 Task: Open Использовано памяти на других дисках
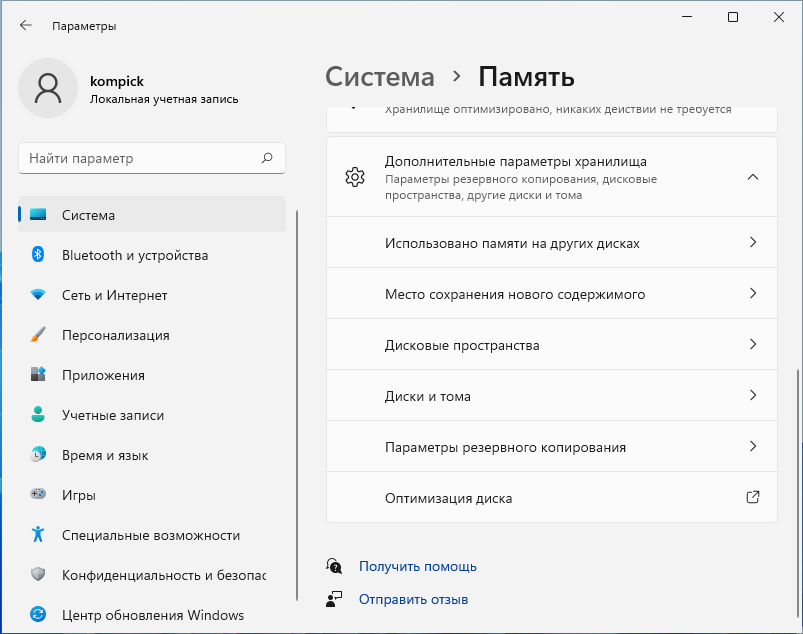tap(551, 243)
